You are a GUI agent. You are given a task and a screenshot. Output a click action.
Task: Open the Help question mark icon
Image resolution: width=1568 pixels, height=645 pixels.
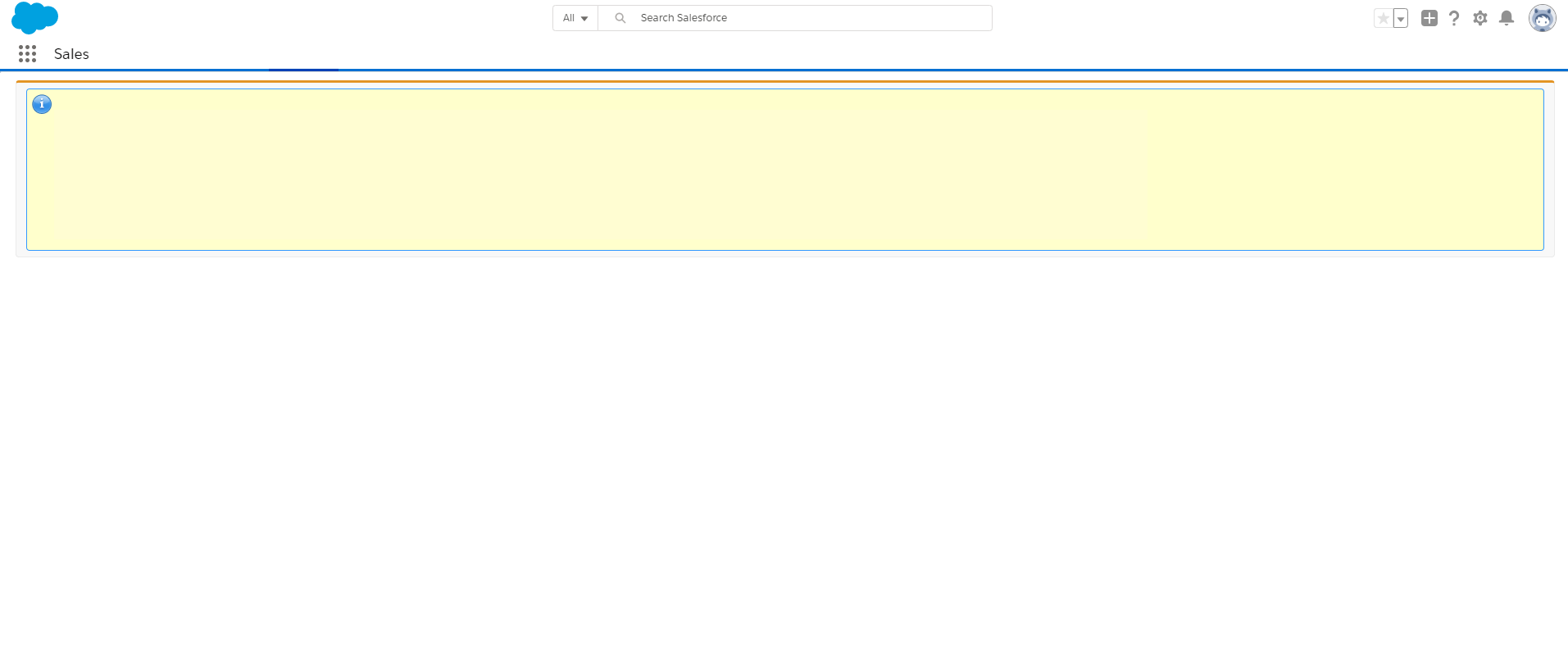point(1454,18)
